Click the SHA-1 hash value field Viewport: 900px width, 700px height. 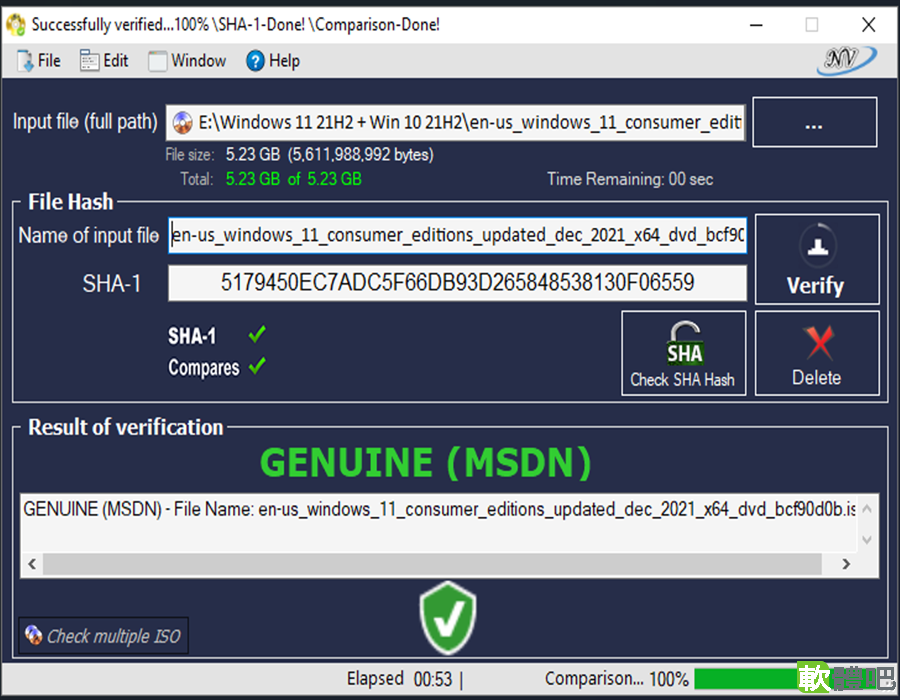tap(457, 283)
